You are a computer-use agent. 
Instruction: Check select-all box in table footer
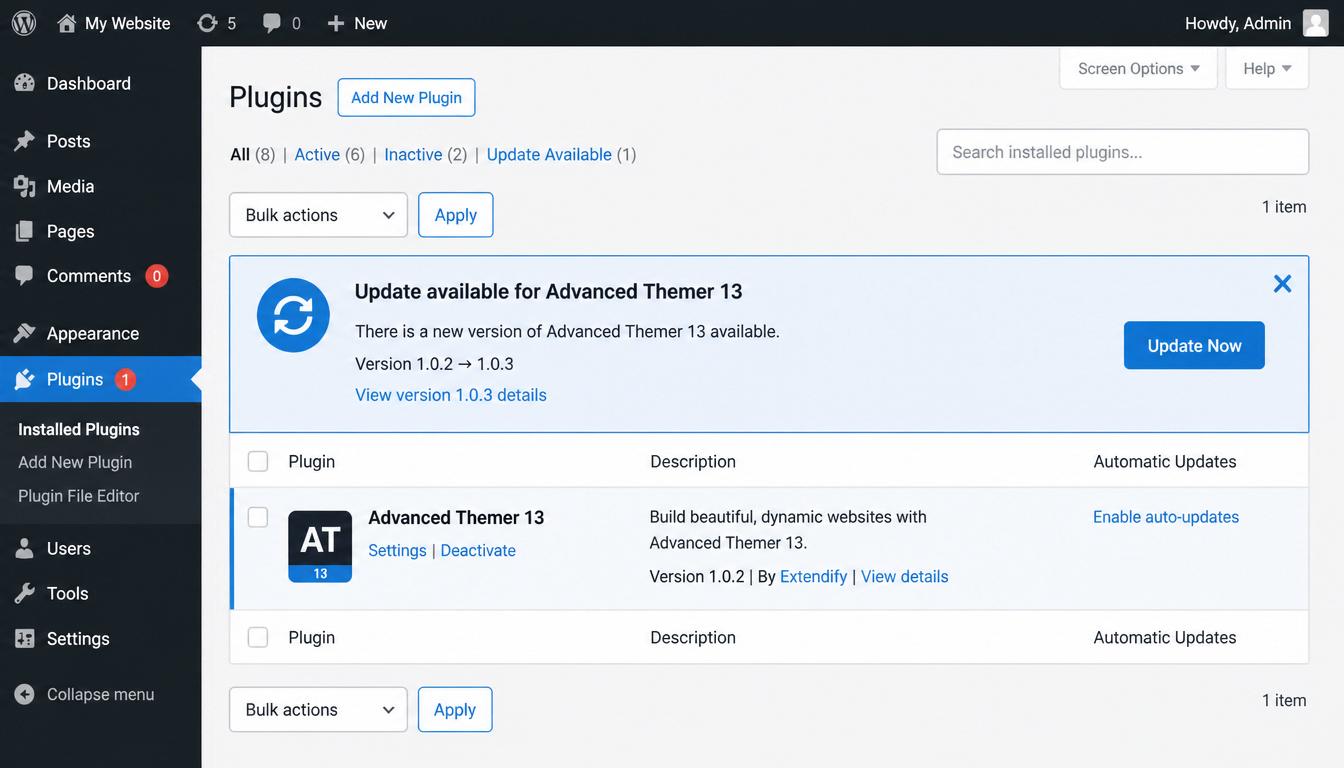258,637
